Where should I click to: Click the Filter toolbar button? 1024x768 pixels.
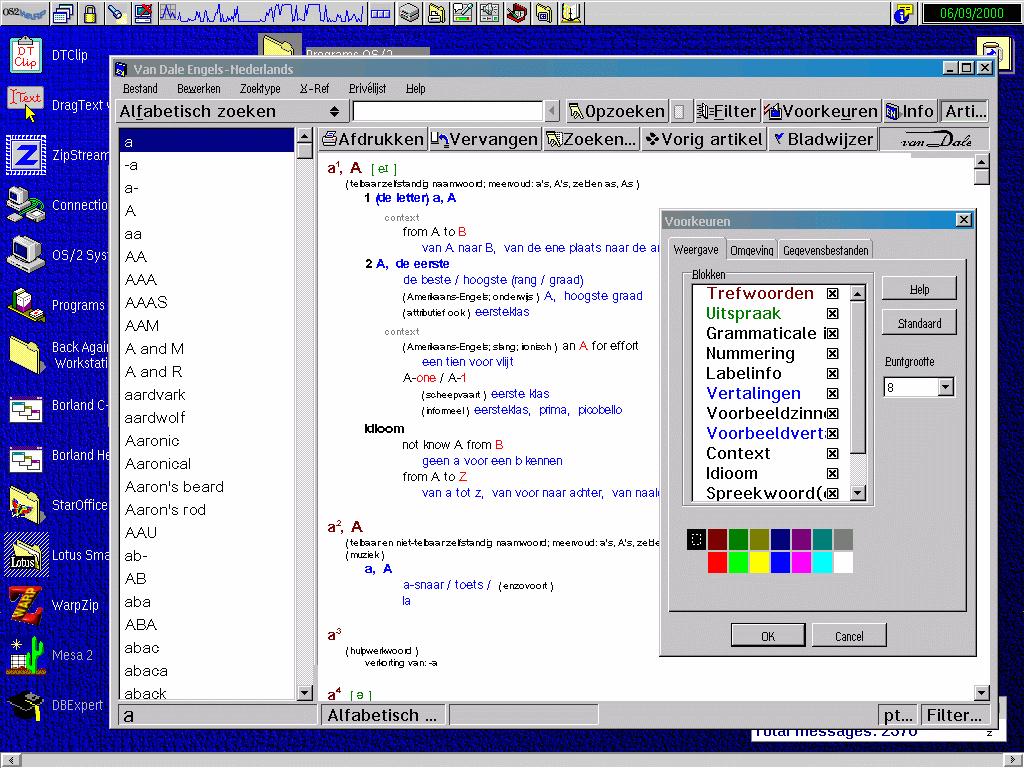726,112
